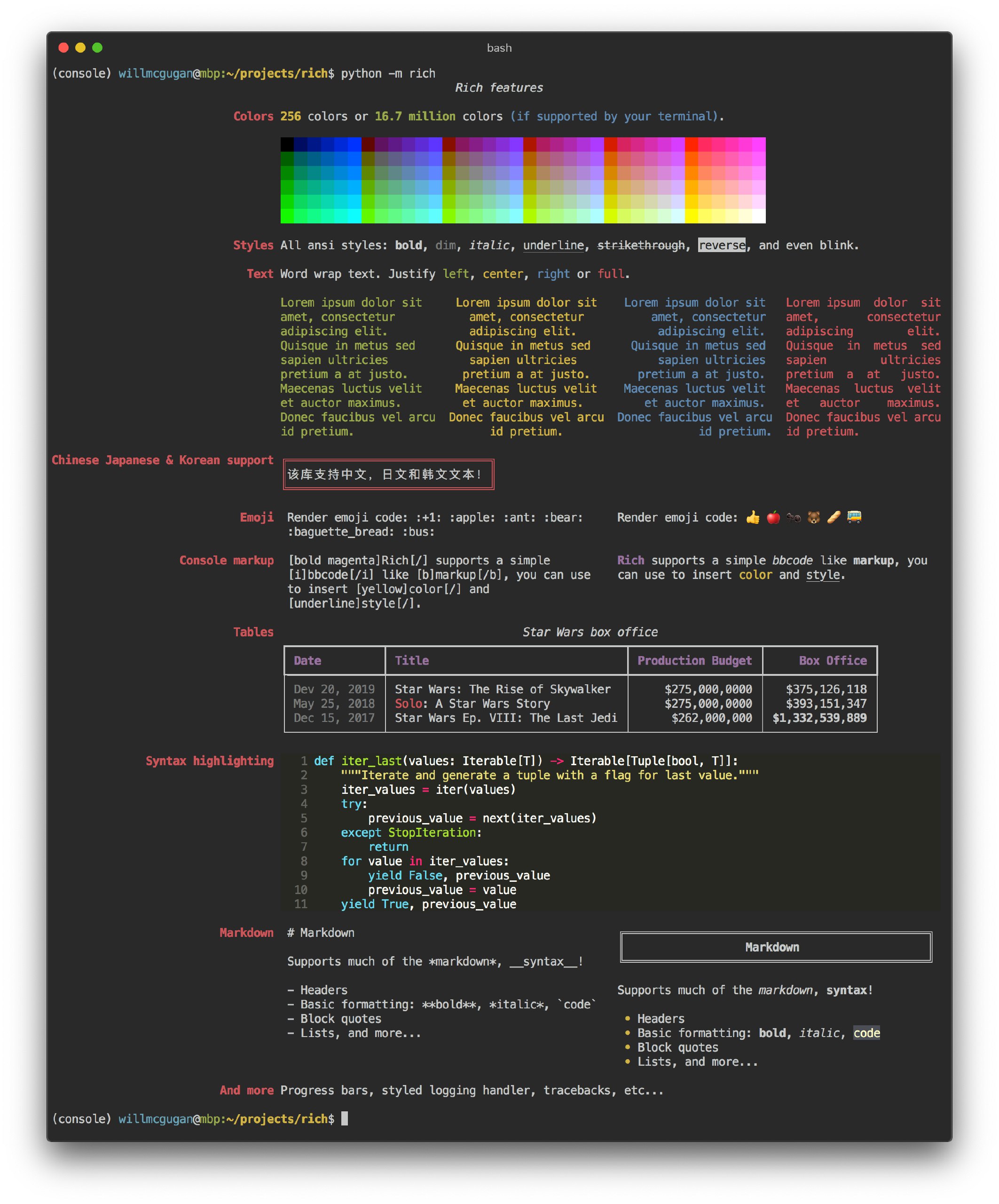Screen dimensions: 999x1204
Task: Click the pure white color swatch
Action: coord(758,216)
